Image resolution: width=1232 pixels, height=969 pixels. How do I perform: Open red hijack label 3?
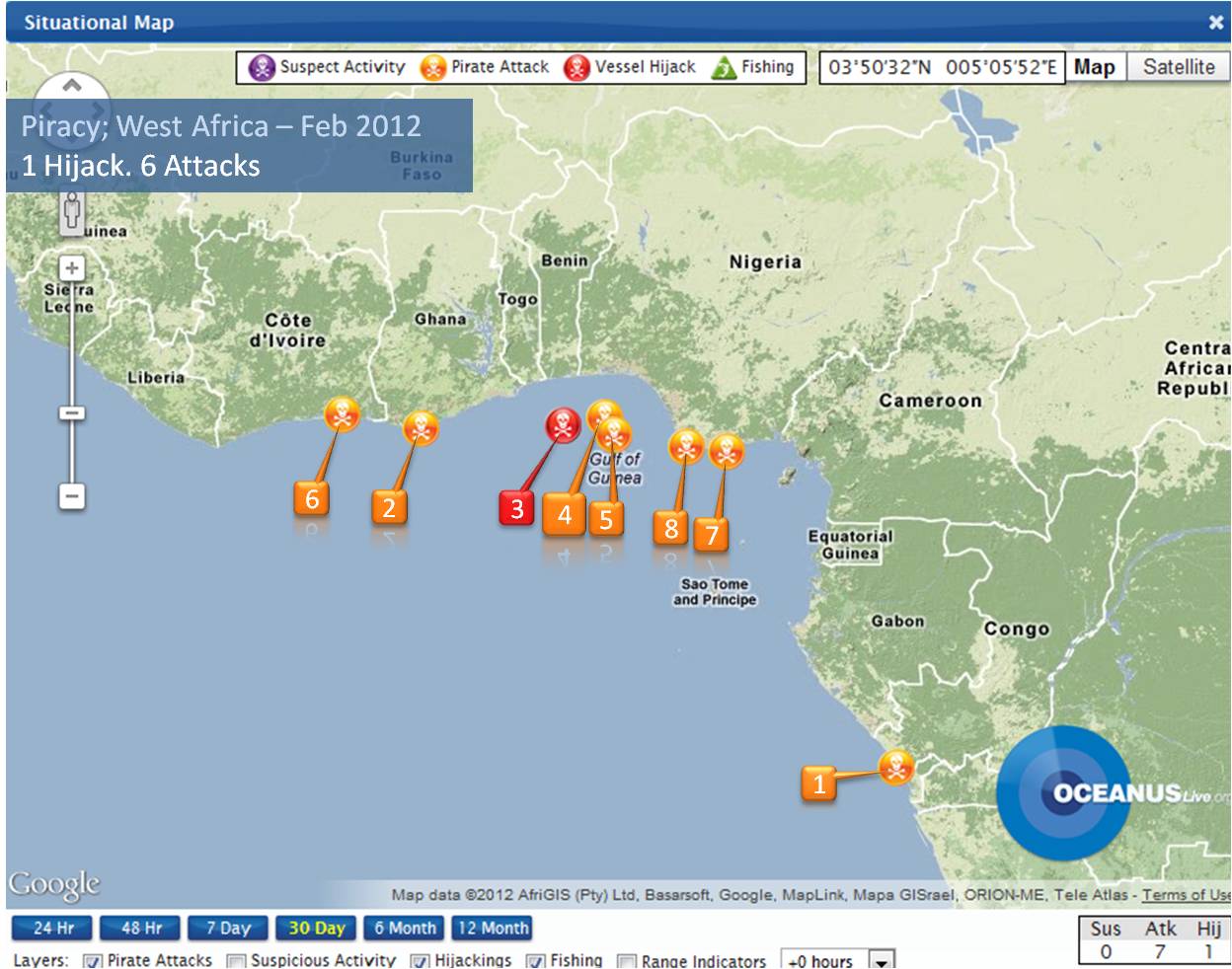tap(516, 508)
